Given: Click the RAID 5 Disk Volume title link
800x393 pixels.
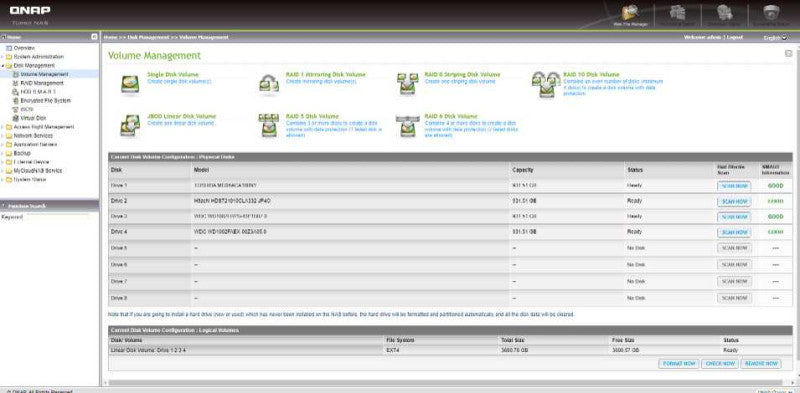Looking at the screenshot, I should [312, 116].
